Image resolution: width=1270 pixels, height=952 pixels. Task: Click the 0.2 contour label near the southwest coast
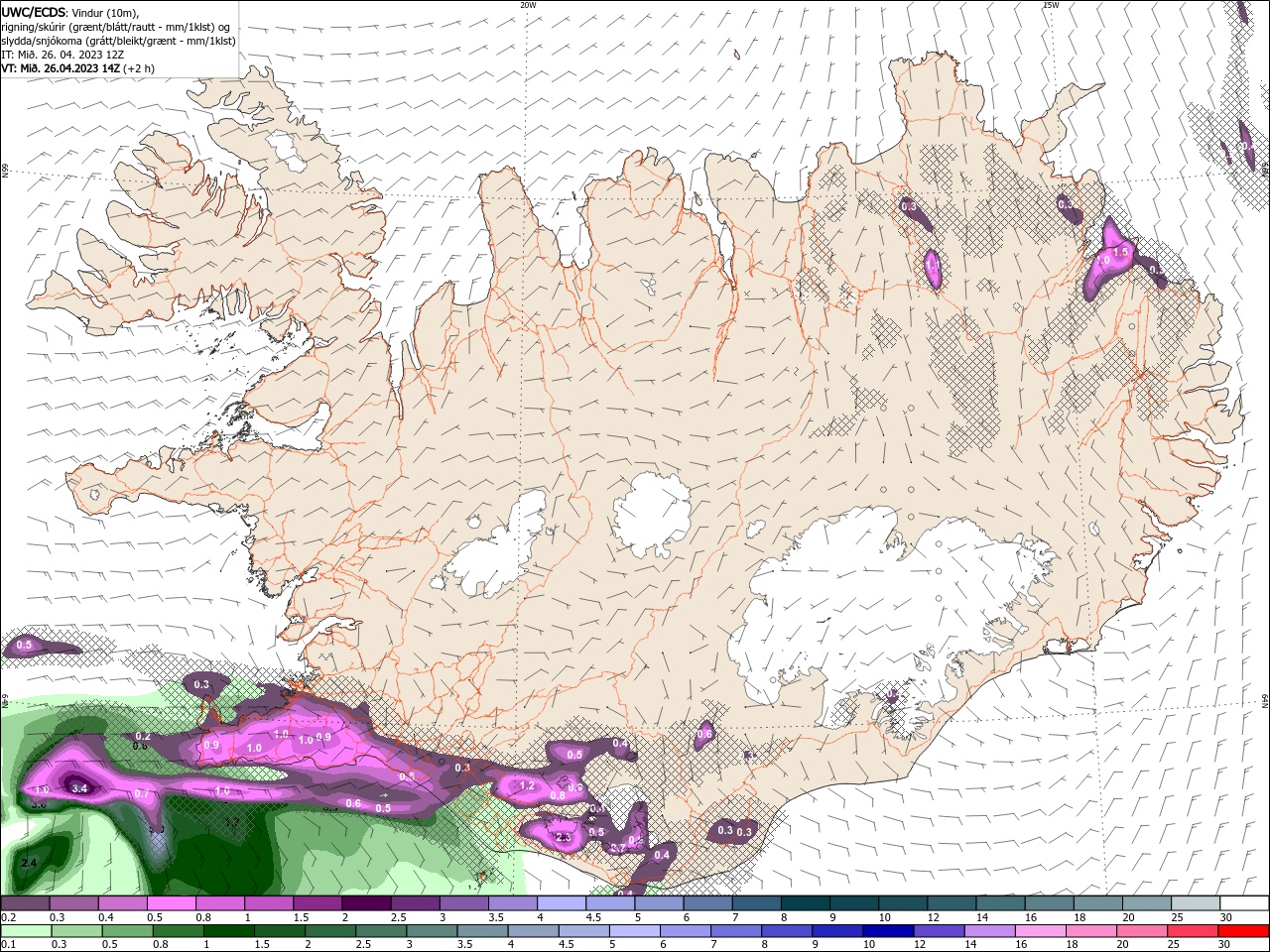(x=143, y=736)
